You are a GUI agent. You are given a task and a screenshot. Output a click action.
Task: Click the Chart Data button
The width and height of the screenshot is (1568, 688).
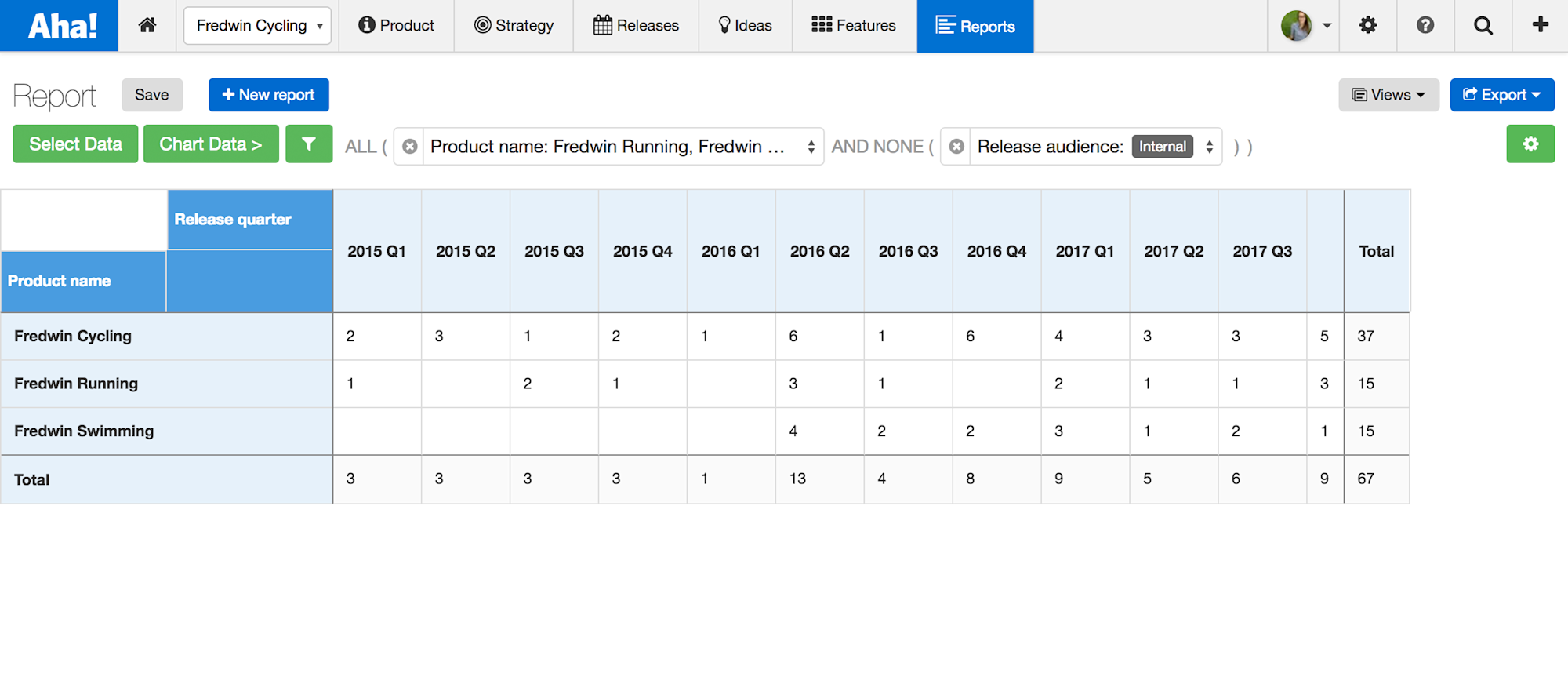point(211,144)
